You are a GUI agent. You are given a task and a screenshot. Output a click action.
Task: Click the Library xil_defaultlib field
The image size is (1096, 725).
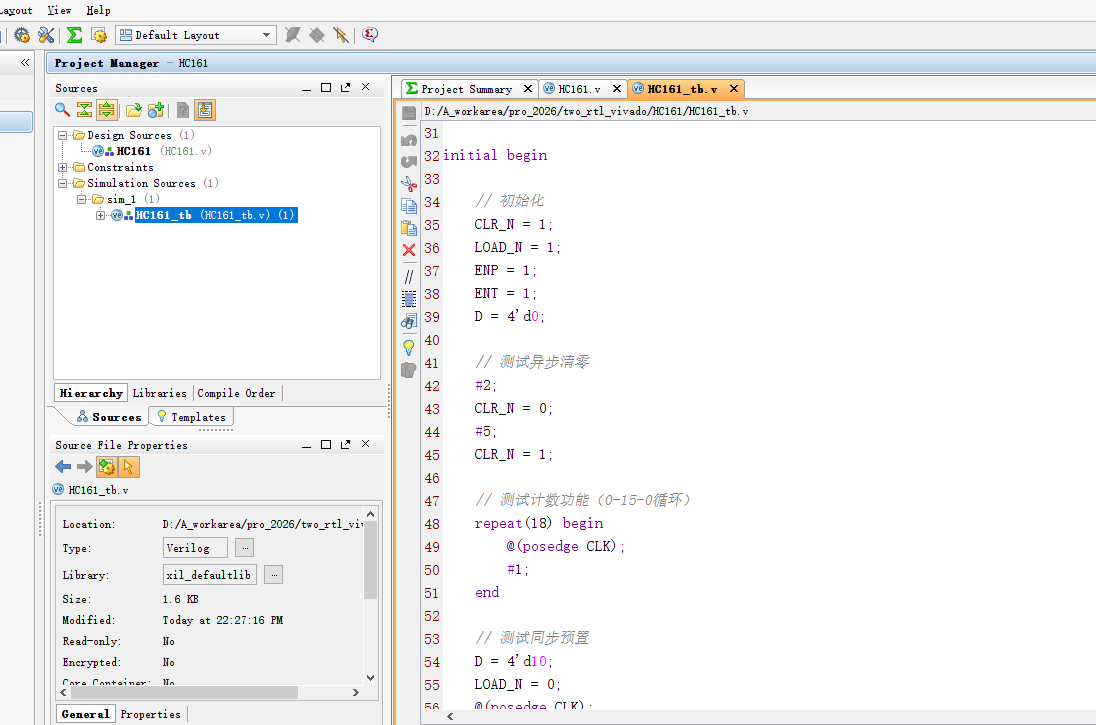[210, 575]
